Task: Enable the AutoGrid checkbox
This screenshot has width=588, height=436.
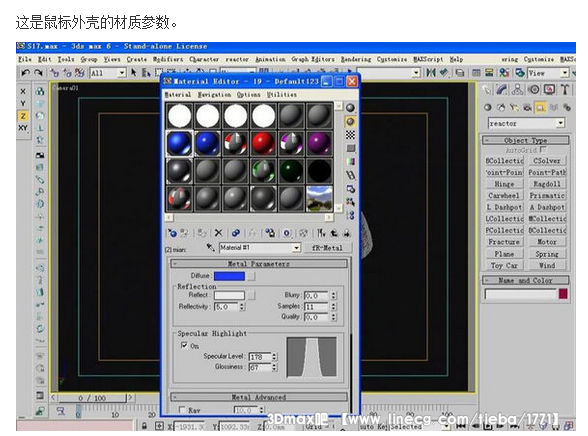Action: click(x=544, y=150)
